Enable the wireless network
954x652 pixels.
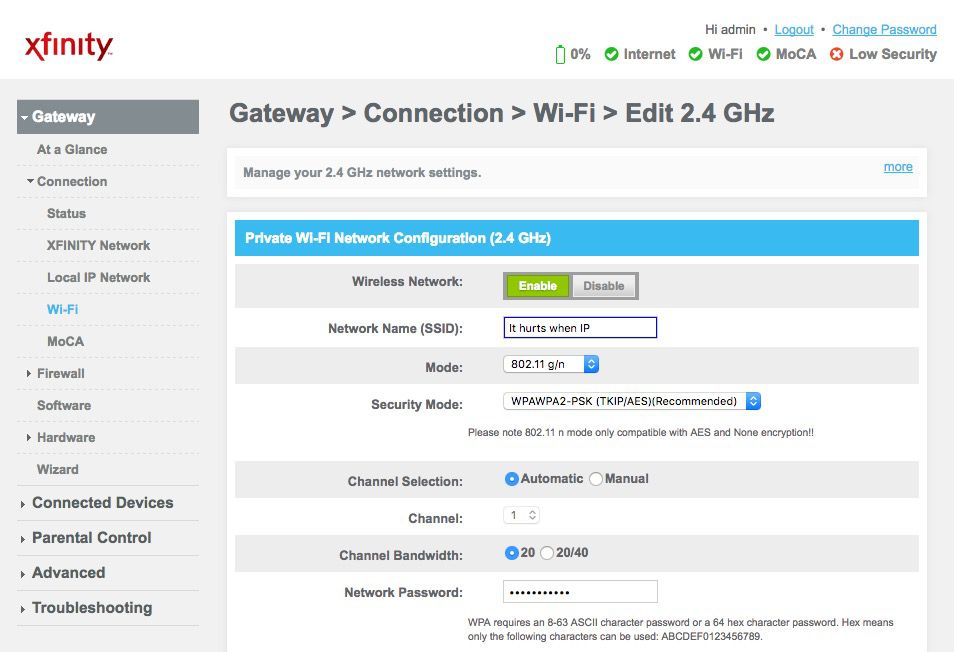point(537,286)
